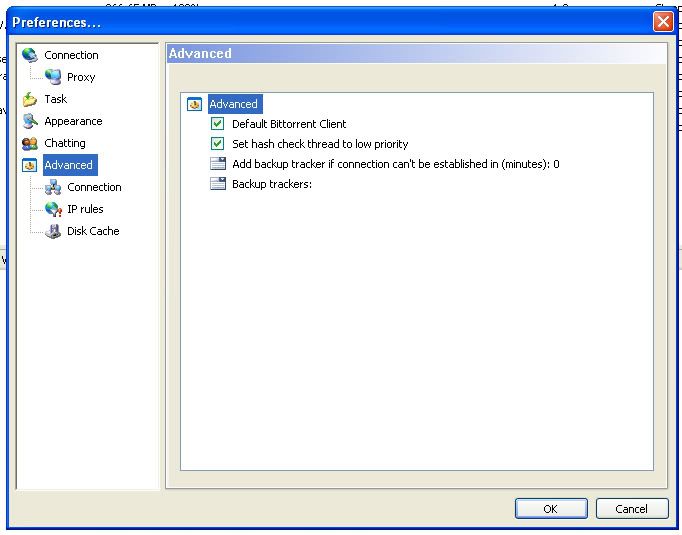Click the IP rules globe icon
This screenshot has width=682, height=535.
click(x=53, y=209)
